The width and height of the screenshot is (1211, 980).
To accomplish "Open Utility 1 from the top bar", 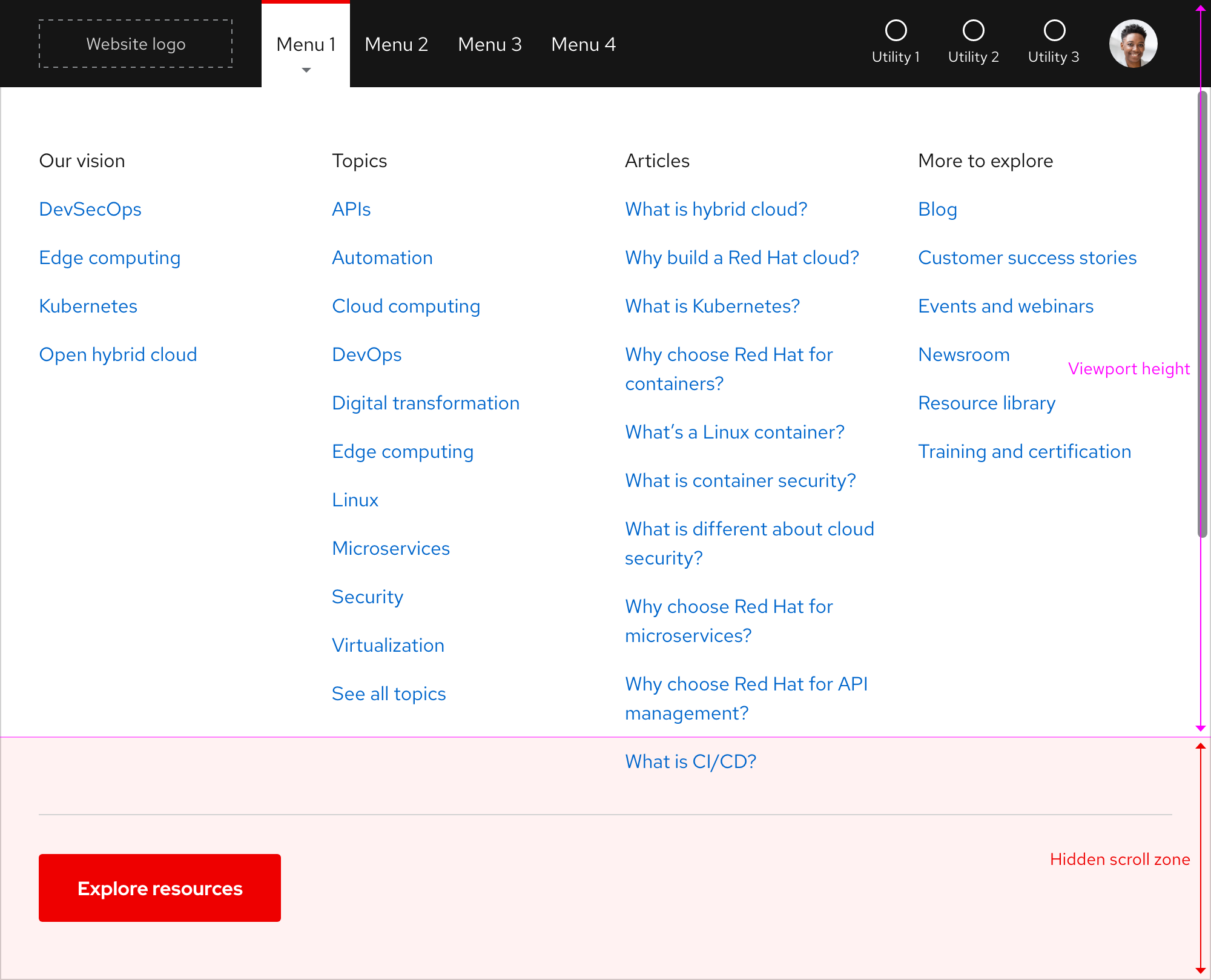I will click(896, 42).
